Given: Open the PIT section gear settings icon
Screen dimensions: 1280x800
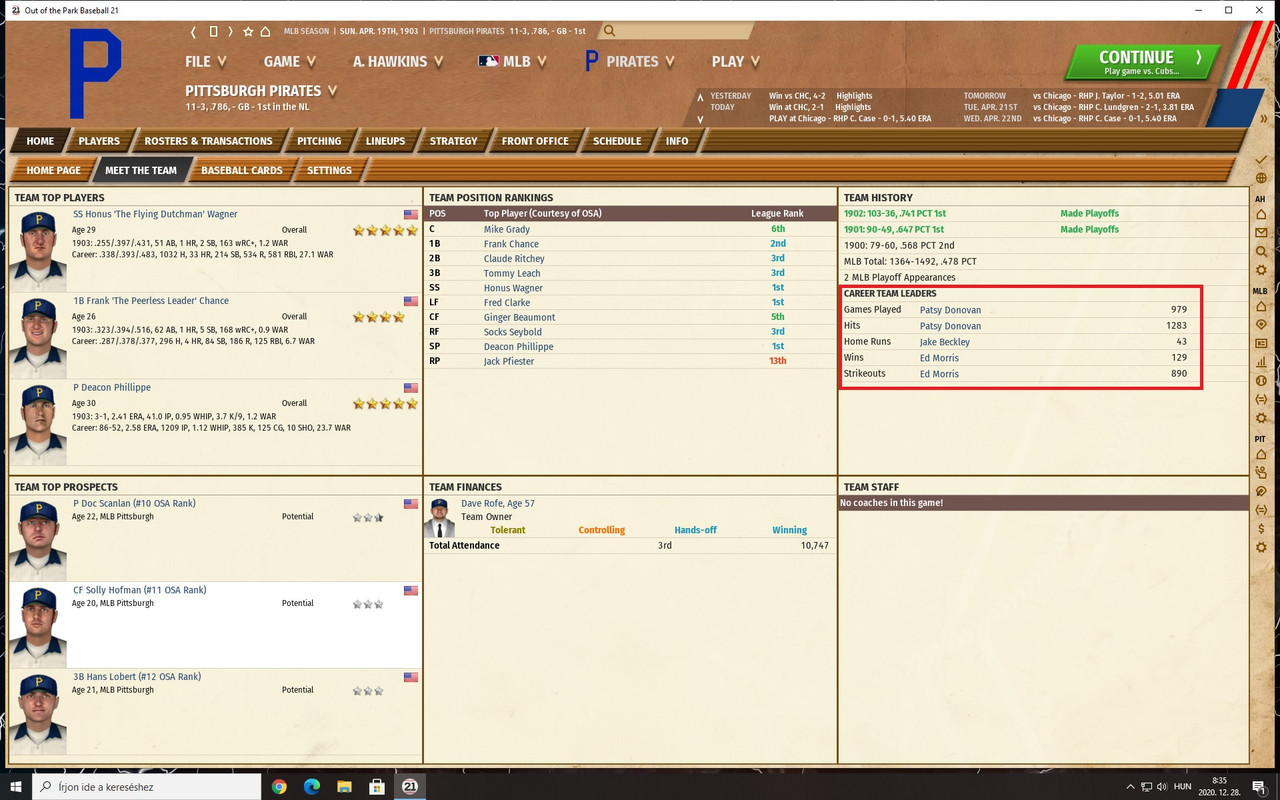Looking at the screenshot, I should click(1261, 547).
